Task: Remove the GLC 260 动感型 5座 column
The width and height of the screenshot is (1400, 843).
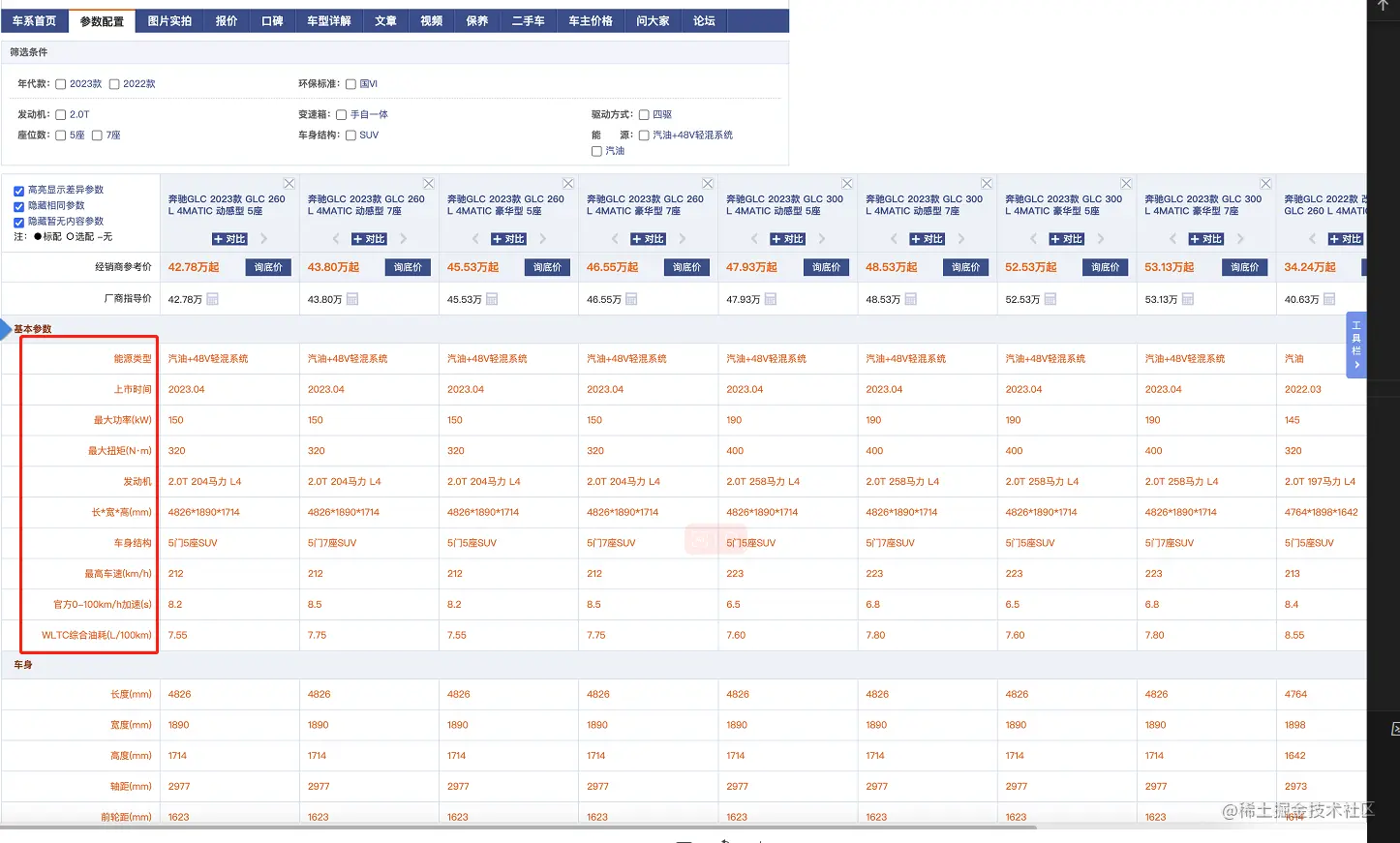Action: tap(289, 184)
